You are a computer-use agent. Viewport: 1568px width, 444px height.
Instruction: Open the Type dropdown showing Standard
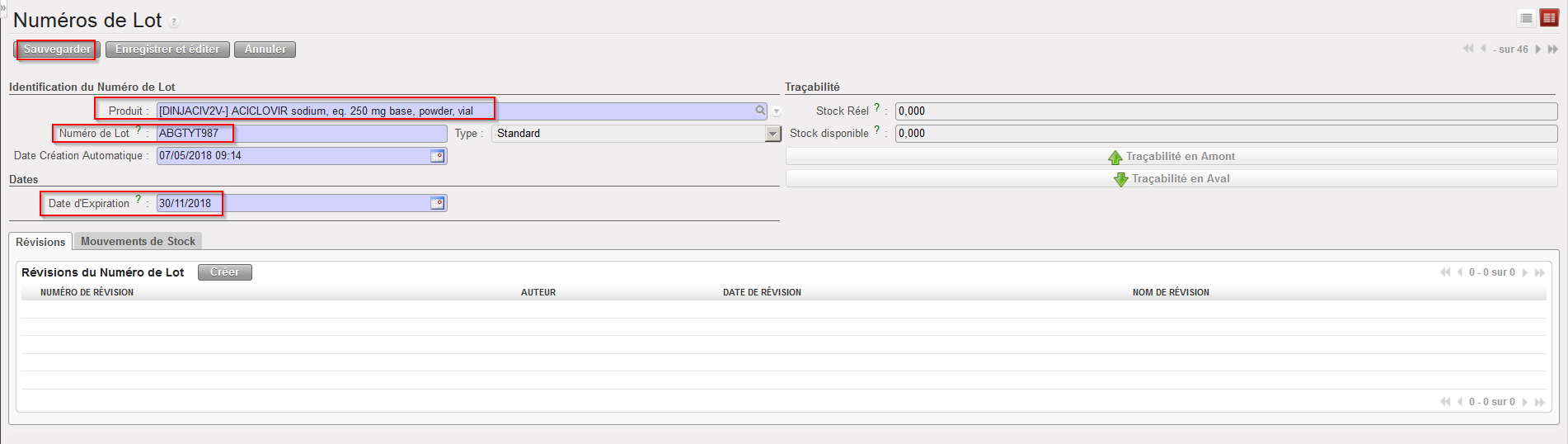(x=772, y=134)
